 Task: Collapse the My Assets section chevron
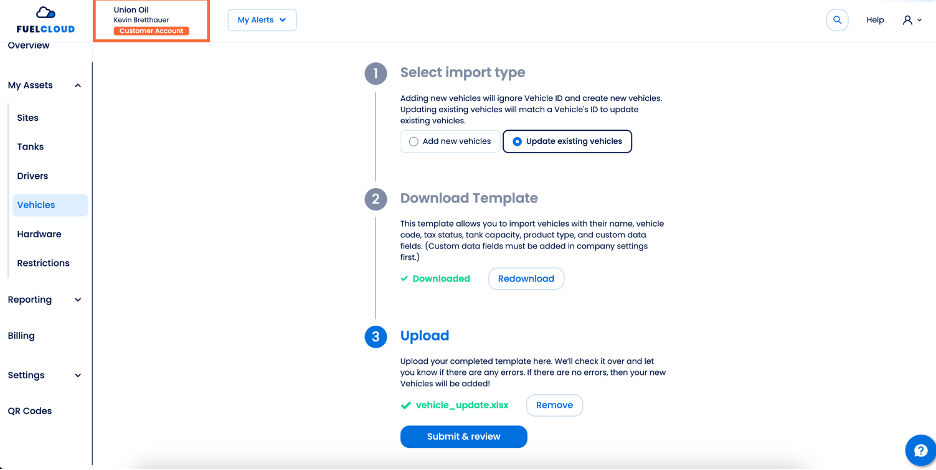pyautogui.click(x=78, y=86)
